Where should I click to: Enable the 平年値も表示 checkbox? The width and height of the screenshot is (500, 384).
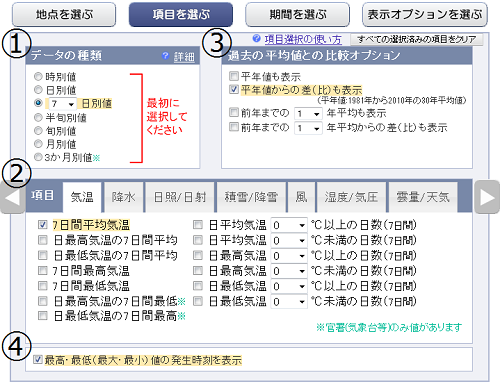234,76
